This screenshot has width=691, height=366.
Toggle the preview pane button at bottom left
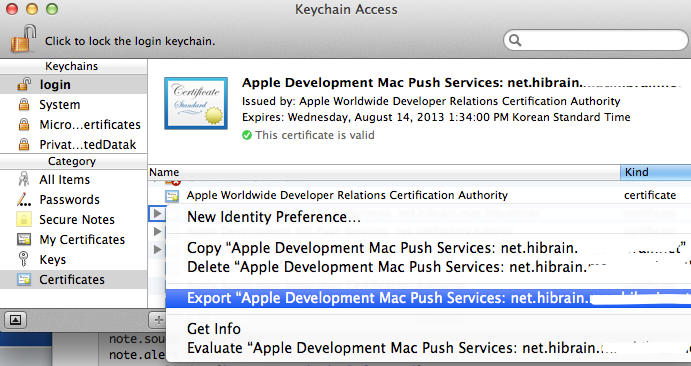click(x=15, y=320)
